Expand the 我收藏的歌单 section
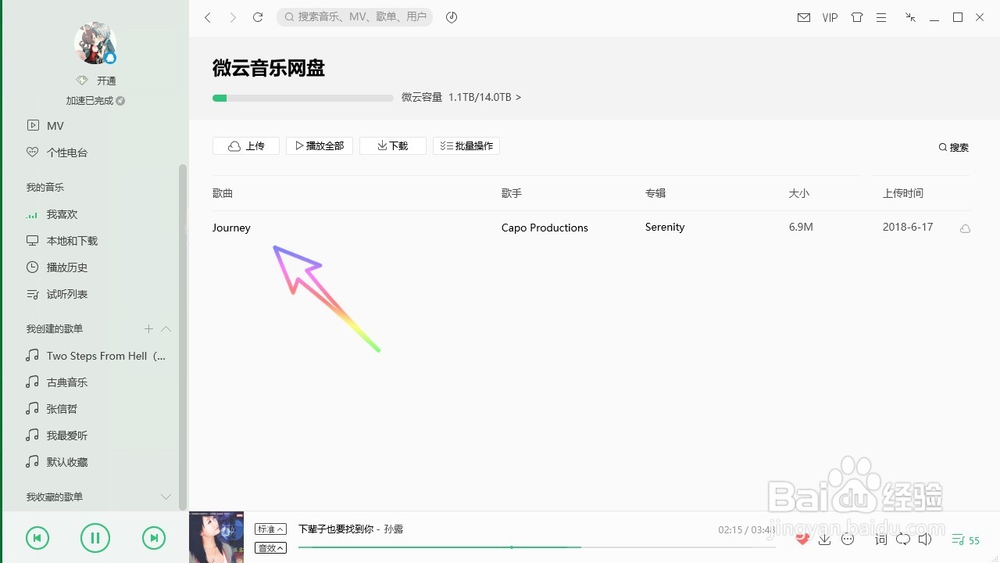1000x563 pixels. (x=166, y=497)
